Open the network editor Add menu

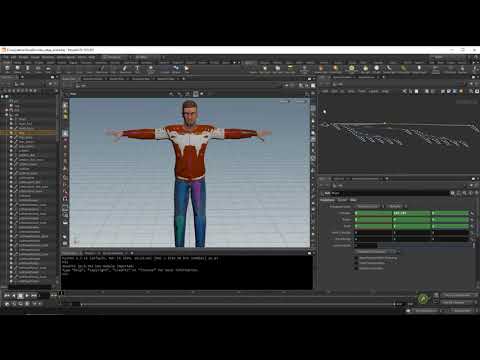325,91
